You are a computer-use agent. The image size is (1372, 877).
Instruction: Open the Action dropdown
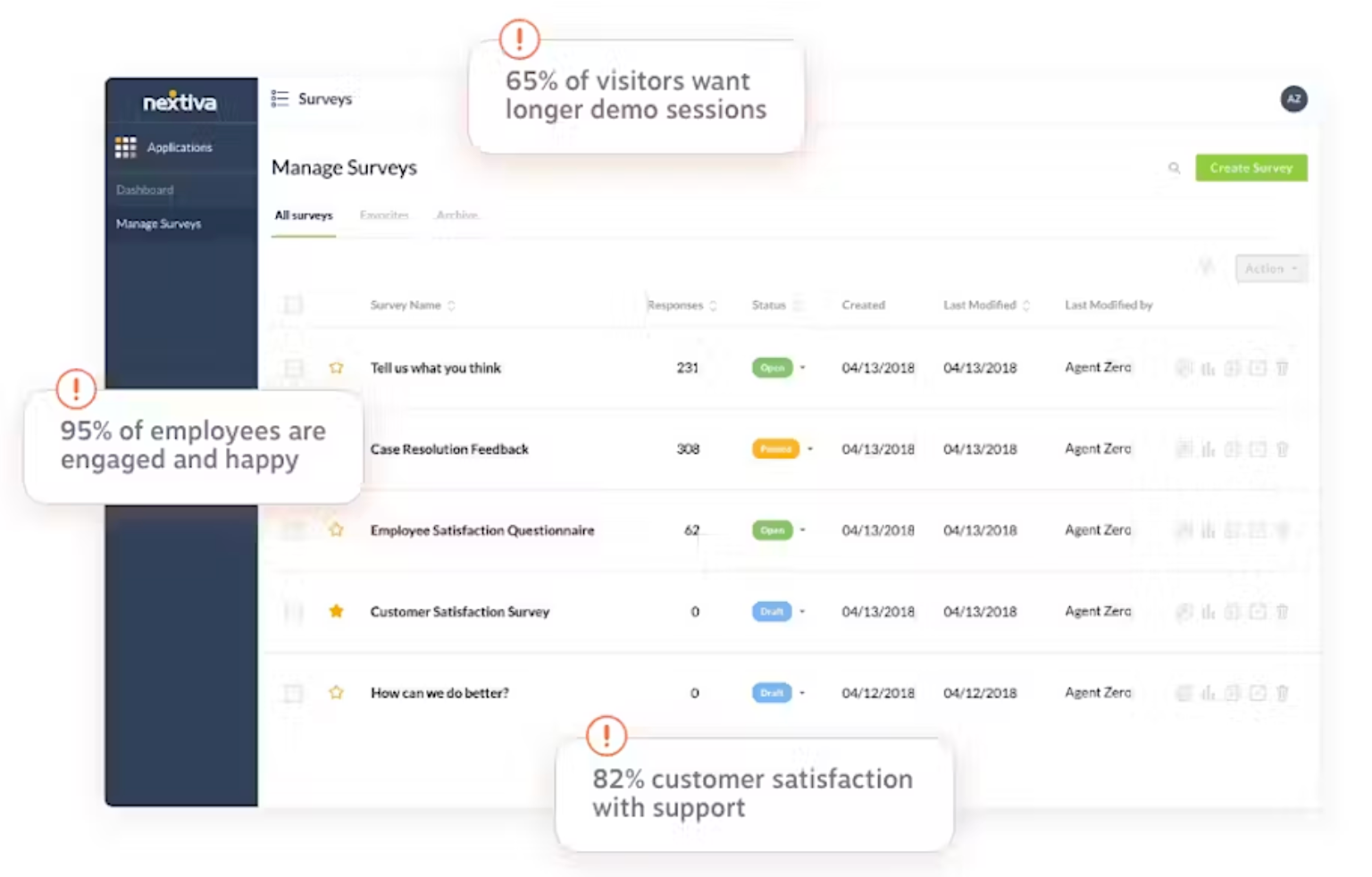coord(1270,268)
